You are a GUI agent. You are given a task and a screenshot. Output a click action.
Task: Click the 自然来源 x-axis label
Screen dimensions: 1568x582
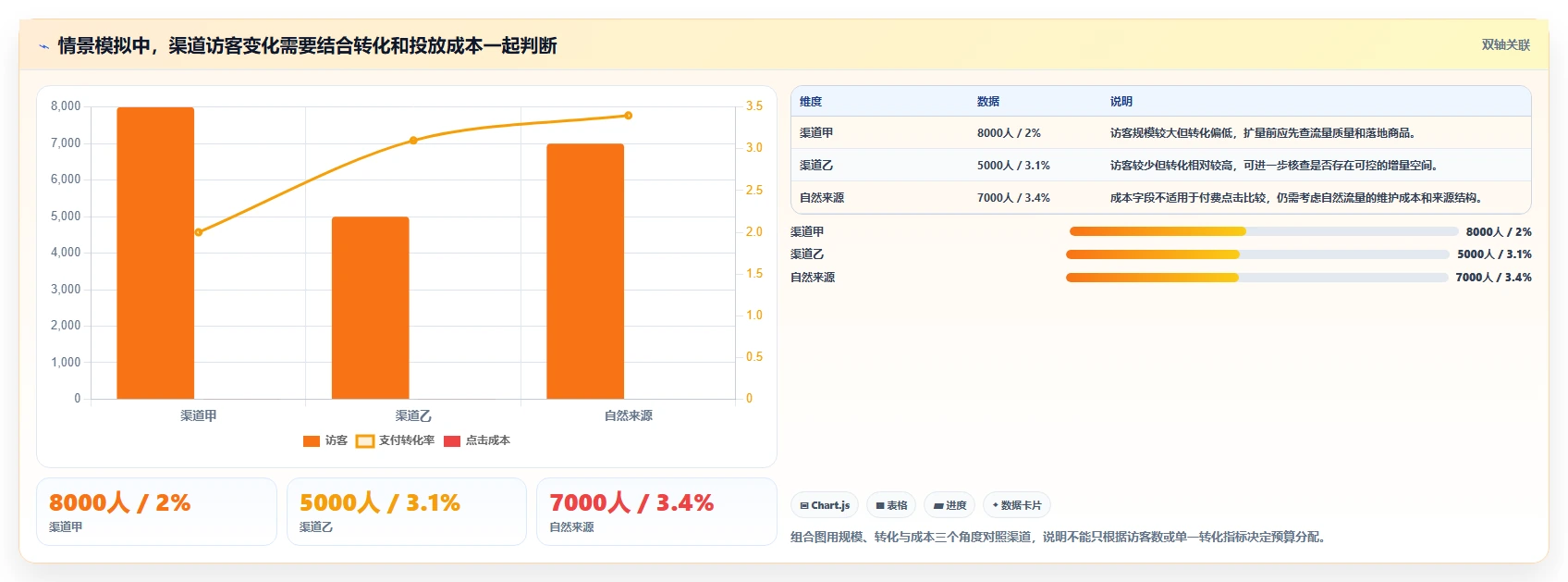point(629,416)
